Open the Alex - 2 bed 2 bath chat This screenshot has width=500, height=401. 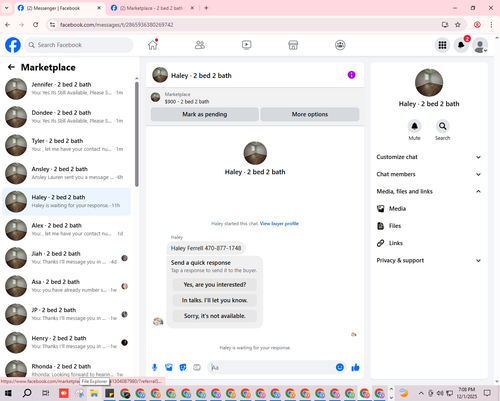pyautogui.click(x=66, y=230)
